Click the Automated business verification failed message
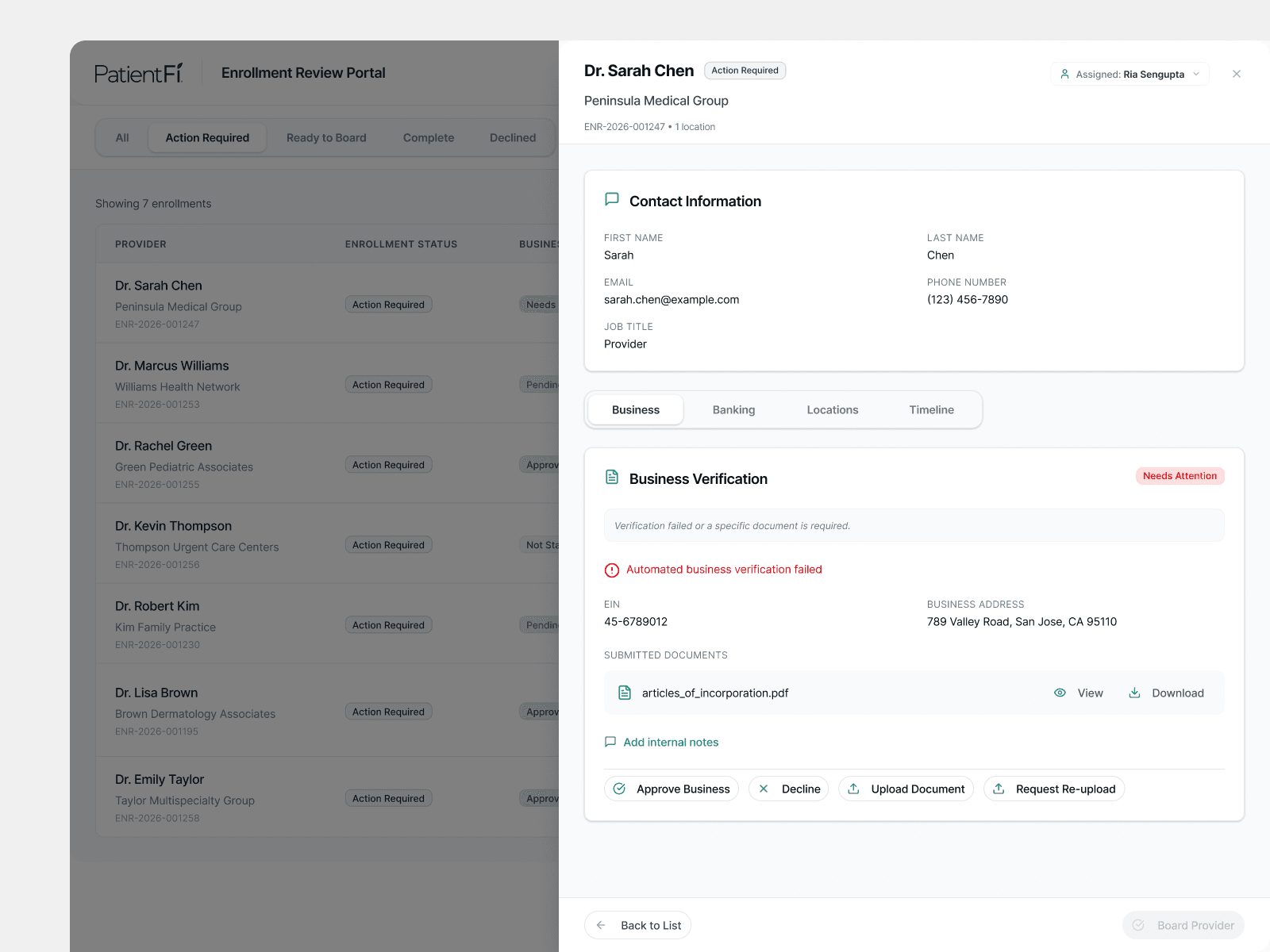 (724, 570)
